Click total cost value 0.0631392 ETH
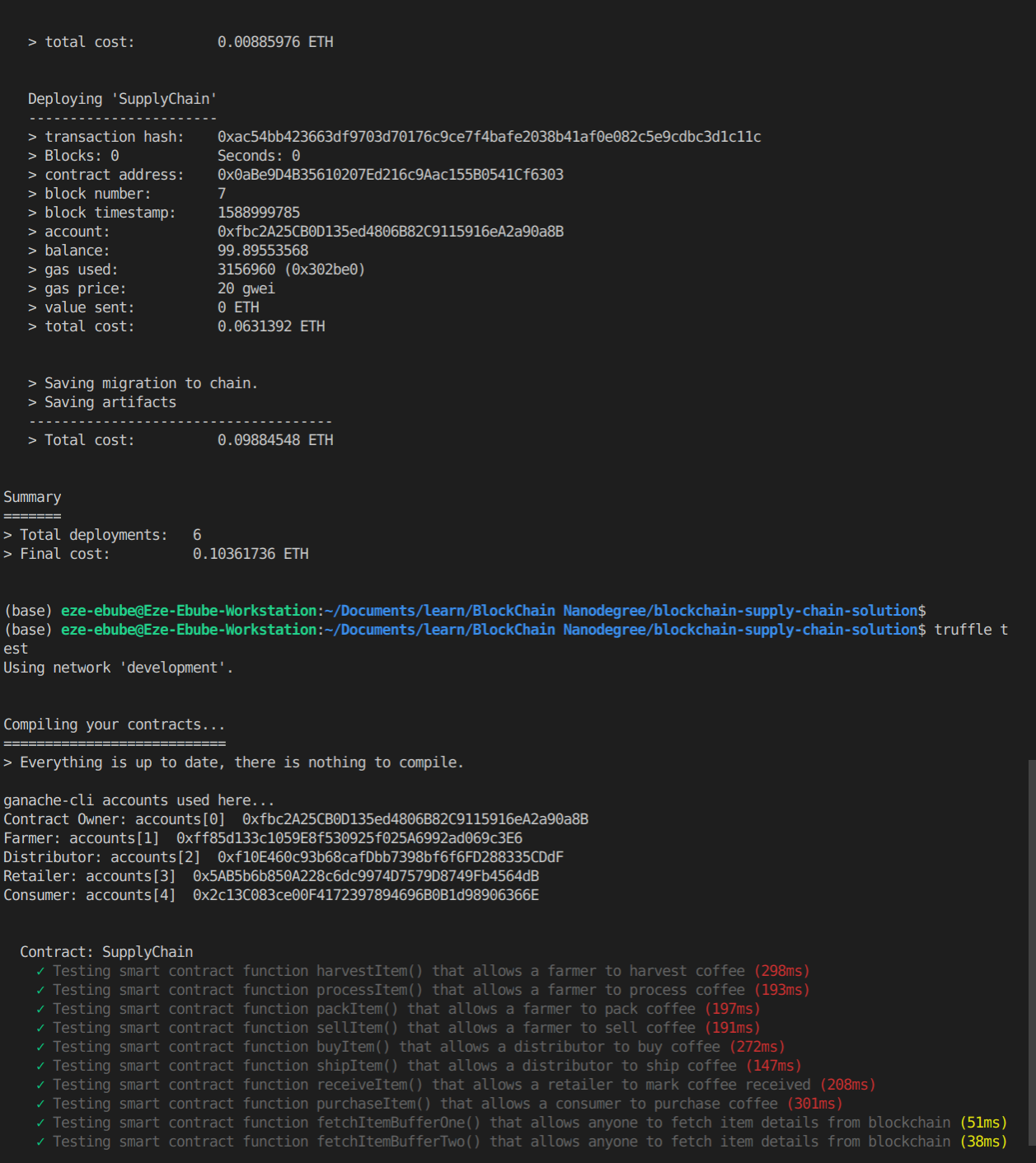This screenshot has width=1036, height=1163. coord(271,326)
